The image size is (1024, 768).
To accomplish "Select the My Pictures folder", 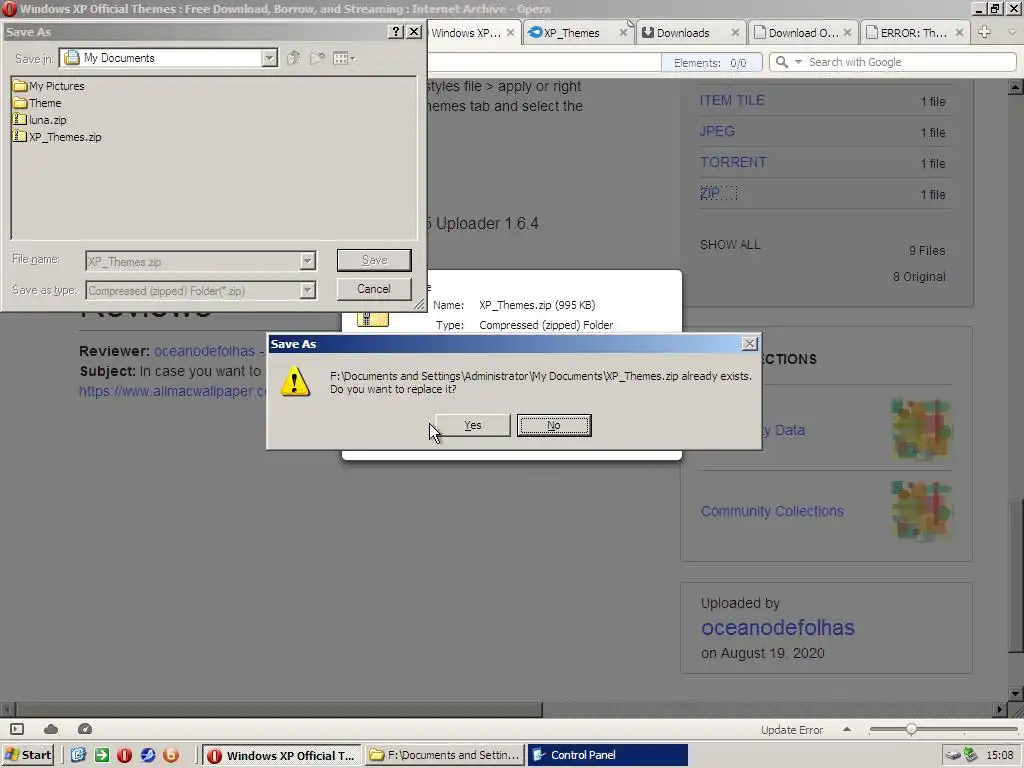I will click(49, 86).
